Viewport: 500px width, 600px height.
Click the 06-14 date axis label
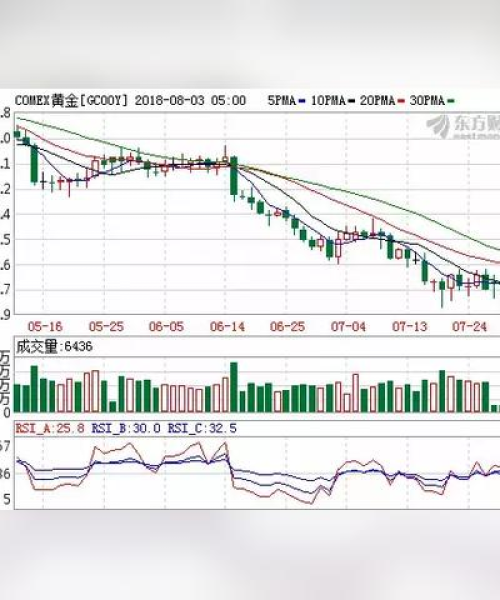(x=227, y=327)
